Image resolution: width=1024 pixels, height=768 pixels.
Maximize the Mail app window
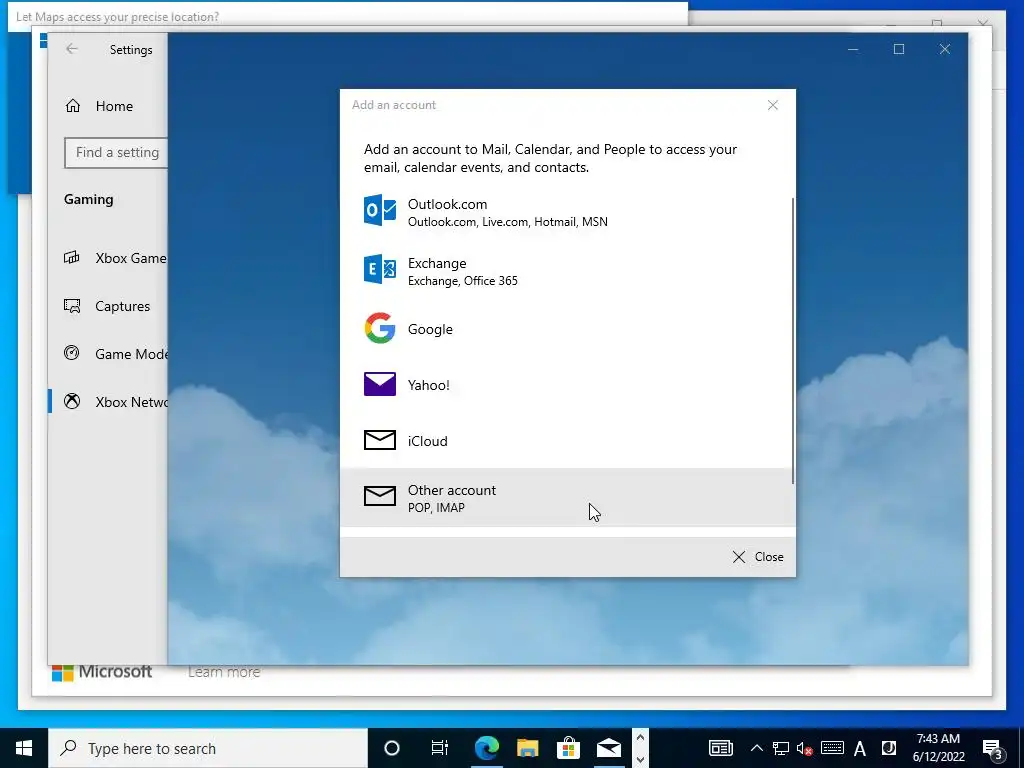click(899, 50)
